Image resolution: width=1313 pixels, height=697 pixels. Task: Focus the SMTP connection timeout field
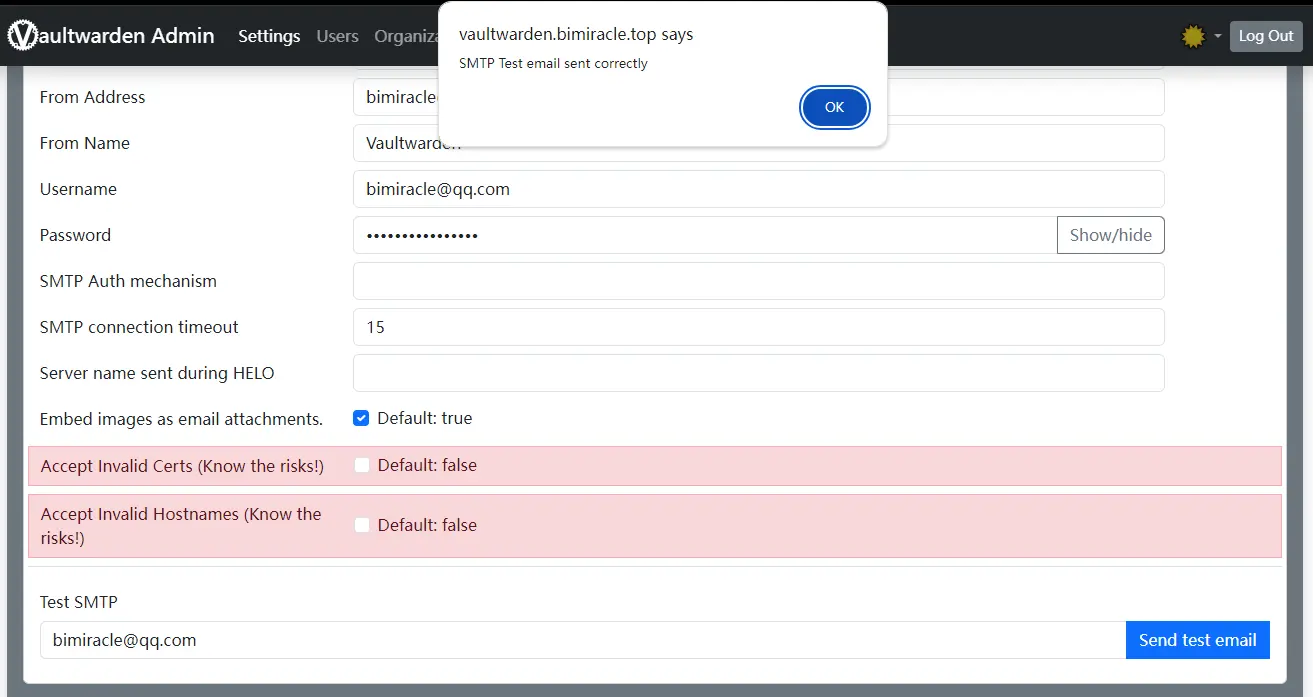click(x=758, y=327)
